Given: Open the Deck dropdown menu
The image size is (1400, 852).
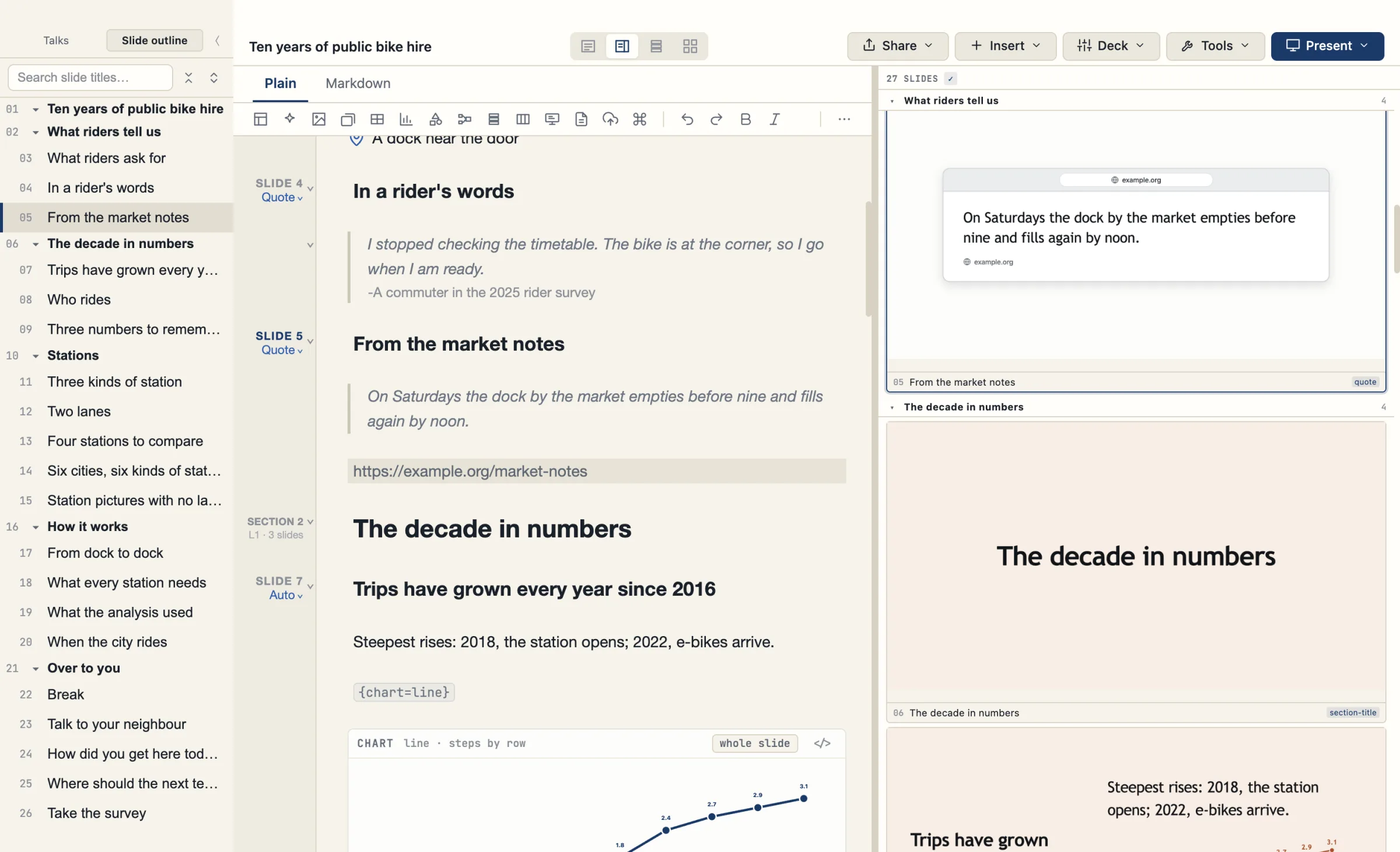Looking at the screenshot, I should (1111, 46).
